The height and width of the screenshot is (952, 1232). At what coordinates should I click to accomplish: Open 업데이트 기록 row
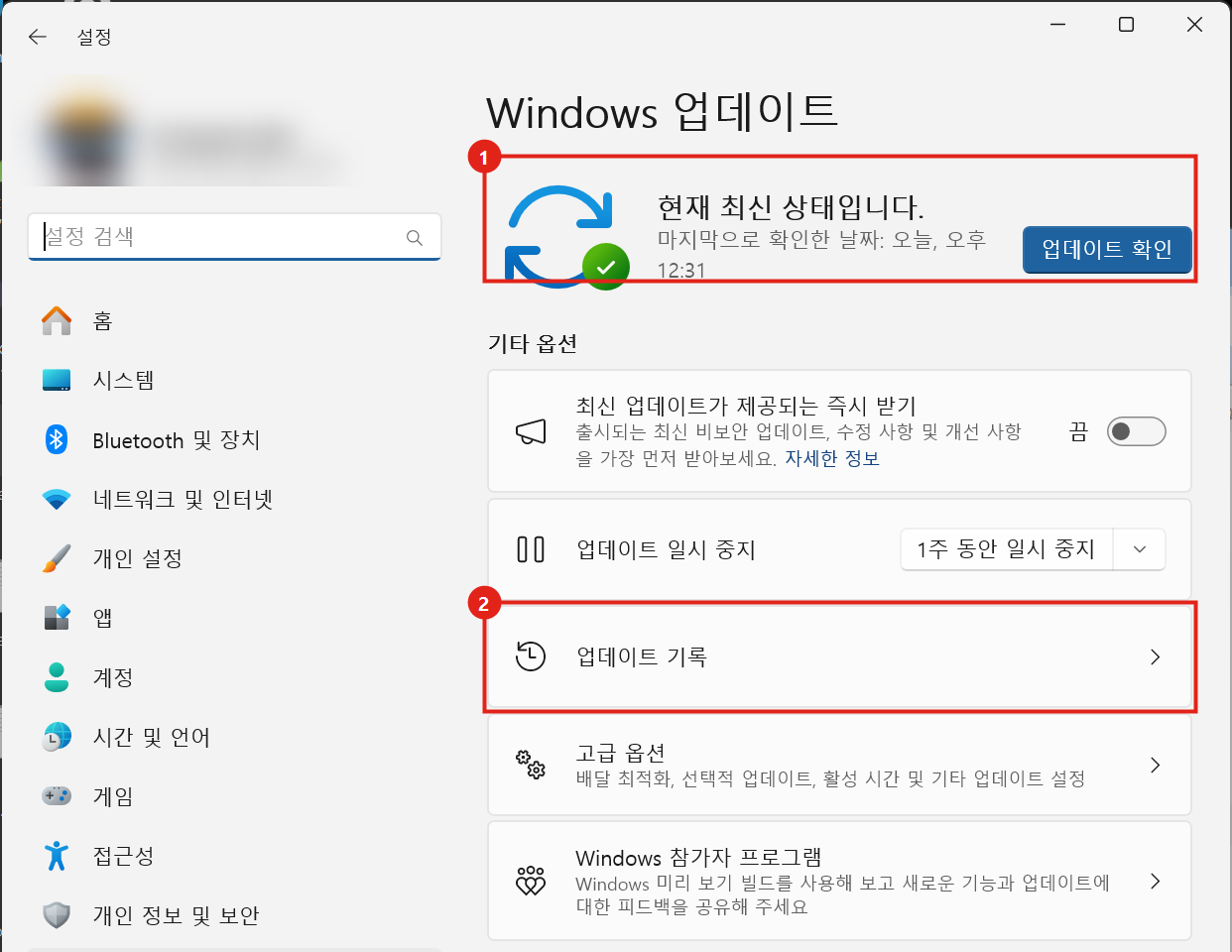pyautogui.click(x=839, y=656)
